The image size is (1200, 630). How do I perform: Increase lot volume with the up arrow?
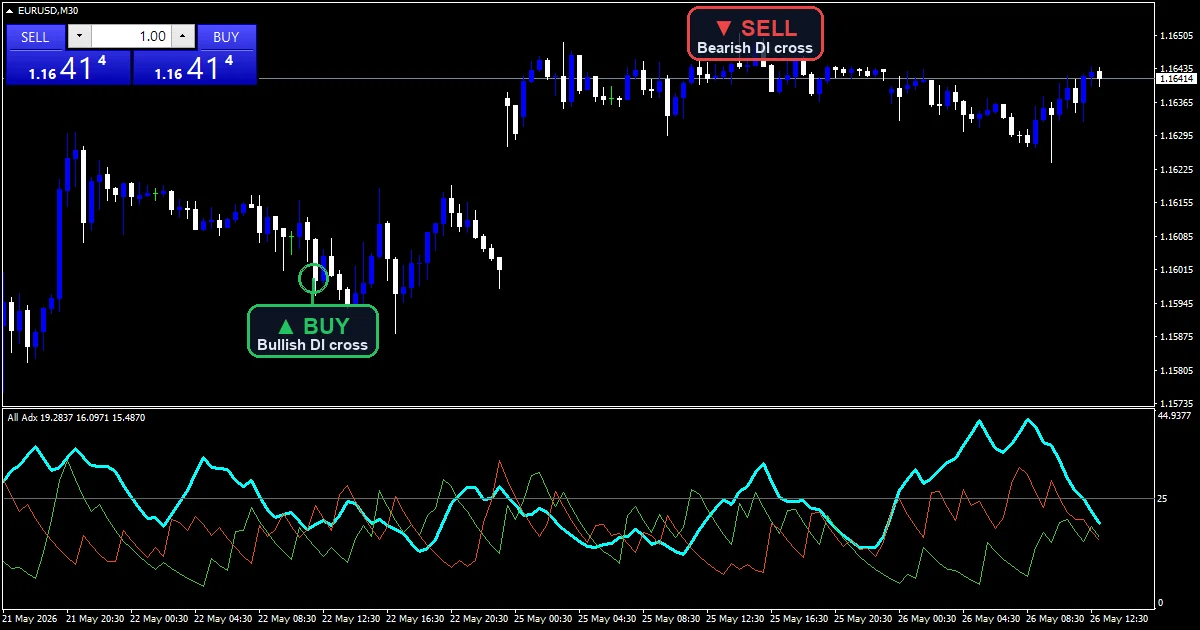(183, 37)
